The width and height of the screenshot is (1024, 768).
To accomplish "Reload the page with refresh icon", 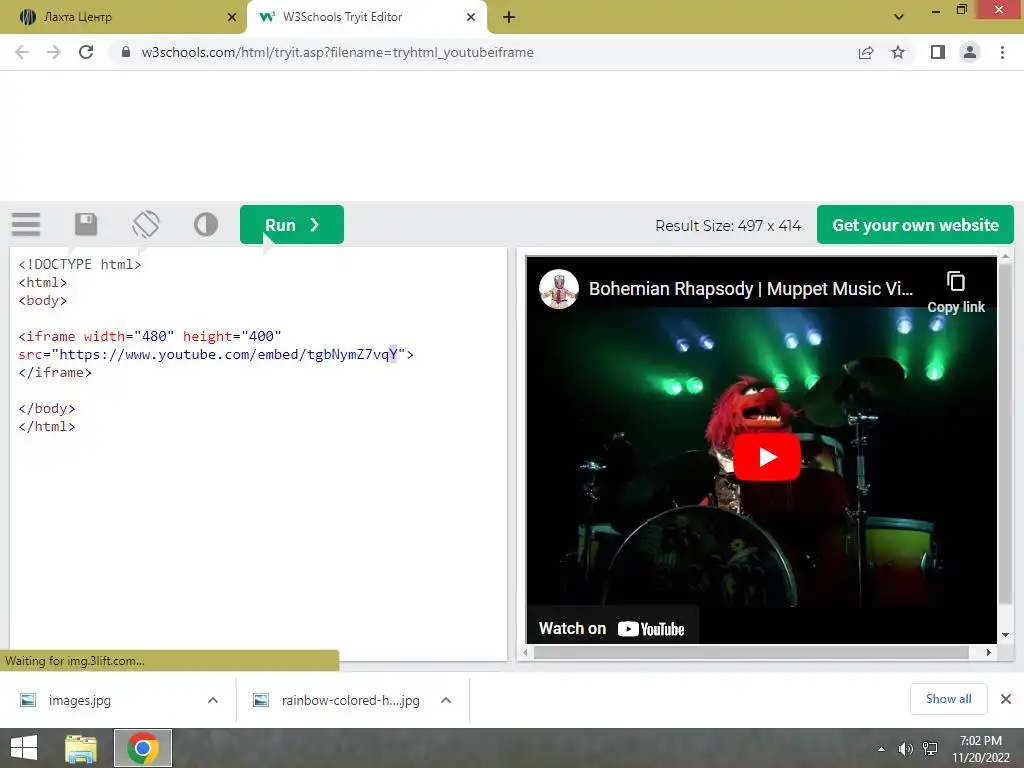I will (x=86, y=52).
